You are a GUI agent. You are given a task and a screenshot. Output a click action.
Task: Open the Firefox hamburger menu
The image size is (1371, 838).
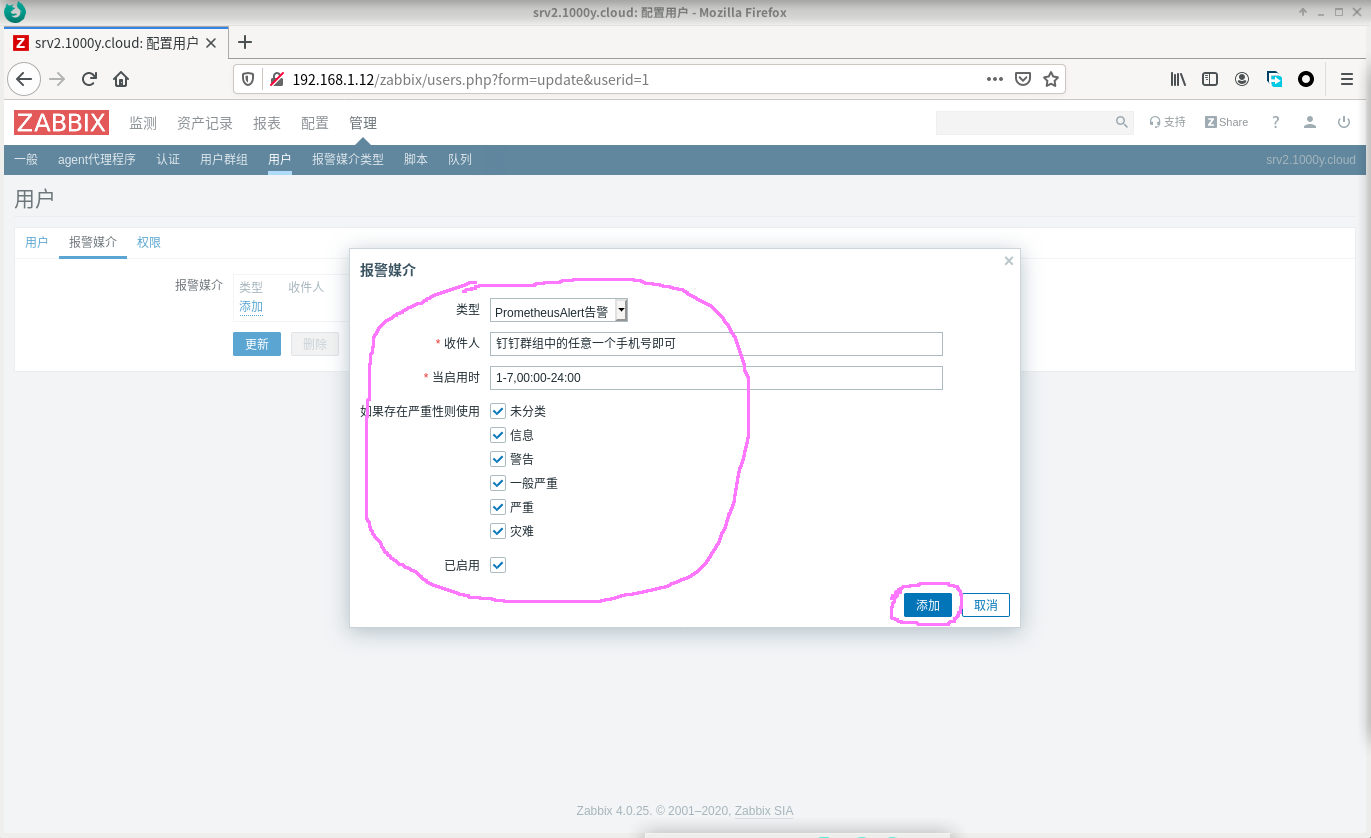tap(1346, 79)
